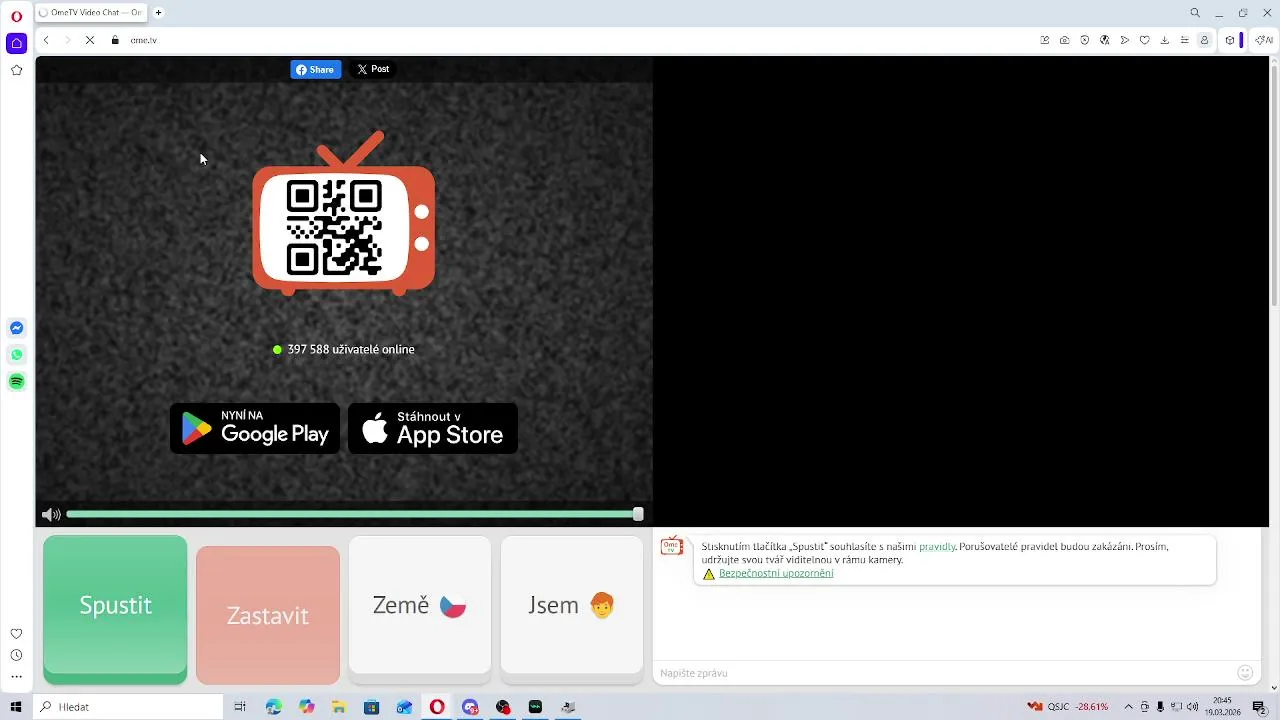Go forward with browser forward arrow
This screenshot has height=720, width=1280.
pos(67,40)
